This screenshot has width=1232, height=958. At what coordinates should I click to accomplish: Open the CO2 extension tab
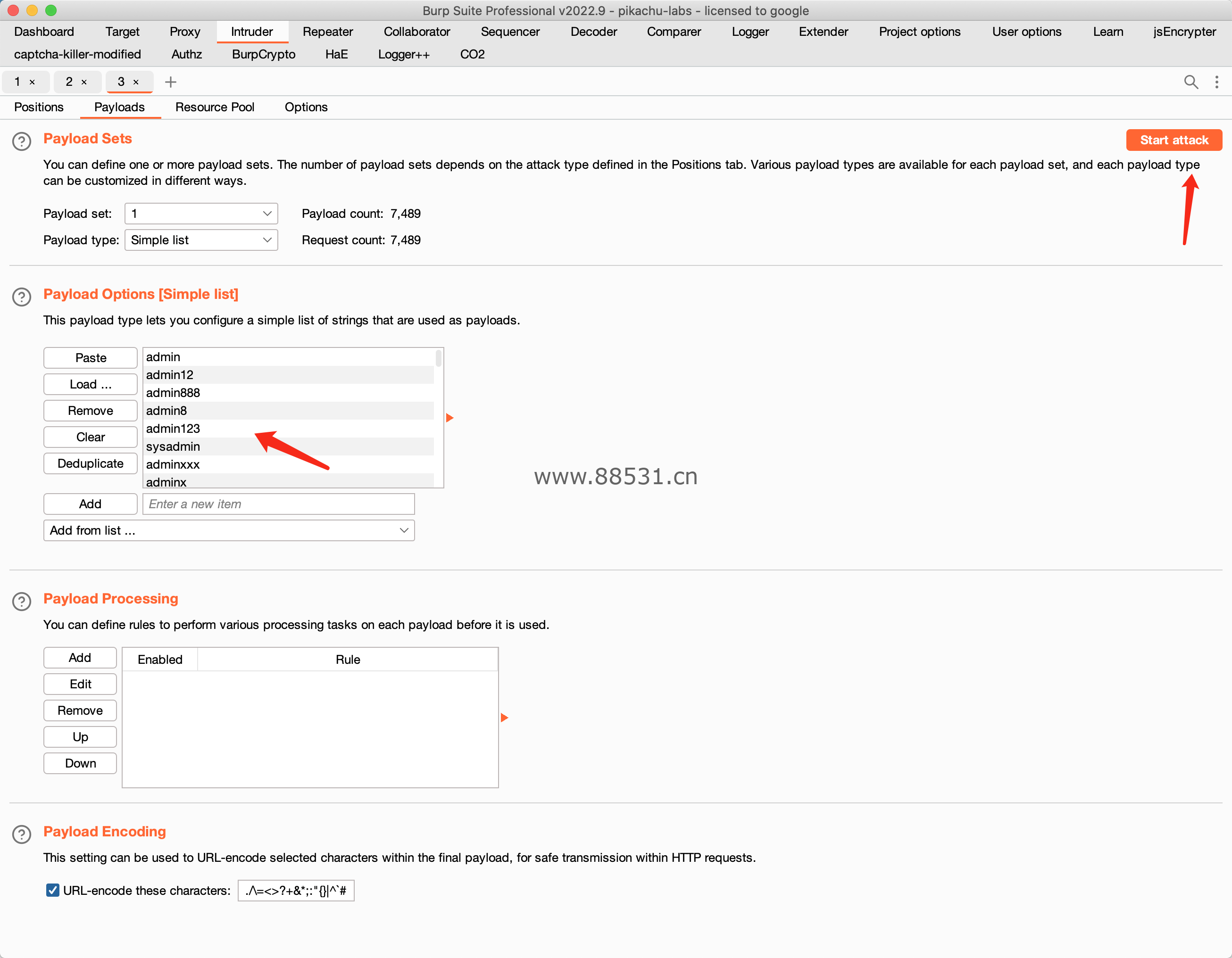click(x=472, y=54)
